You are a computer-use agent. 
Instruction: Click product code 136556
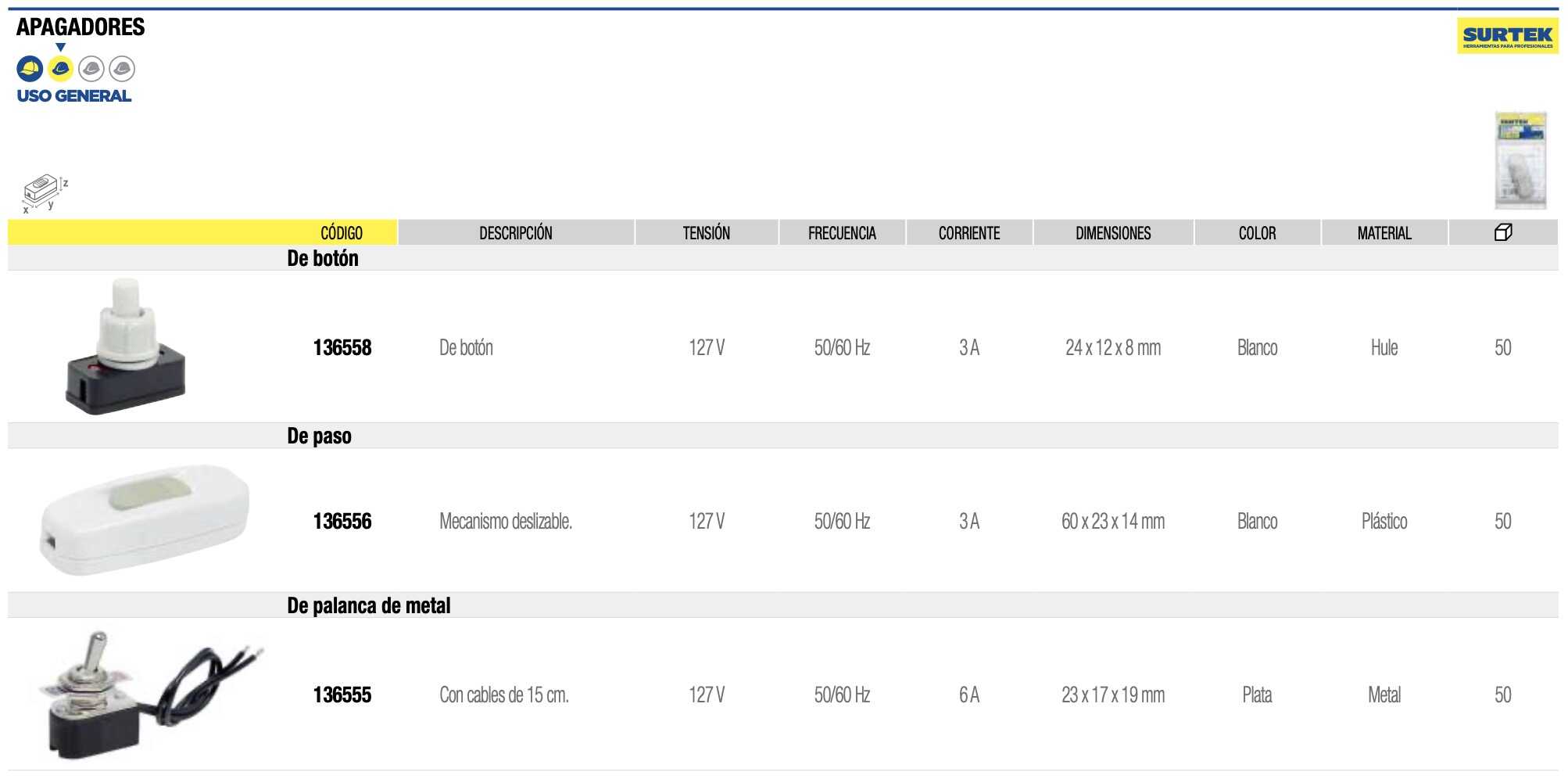pyautogui.click(x=342, y=522)
